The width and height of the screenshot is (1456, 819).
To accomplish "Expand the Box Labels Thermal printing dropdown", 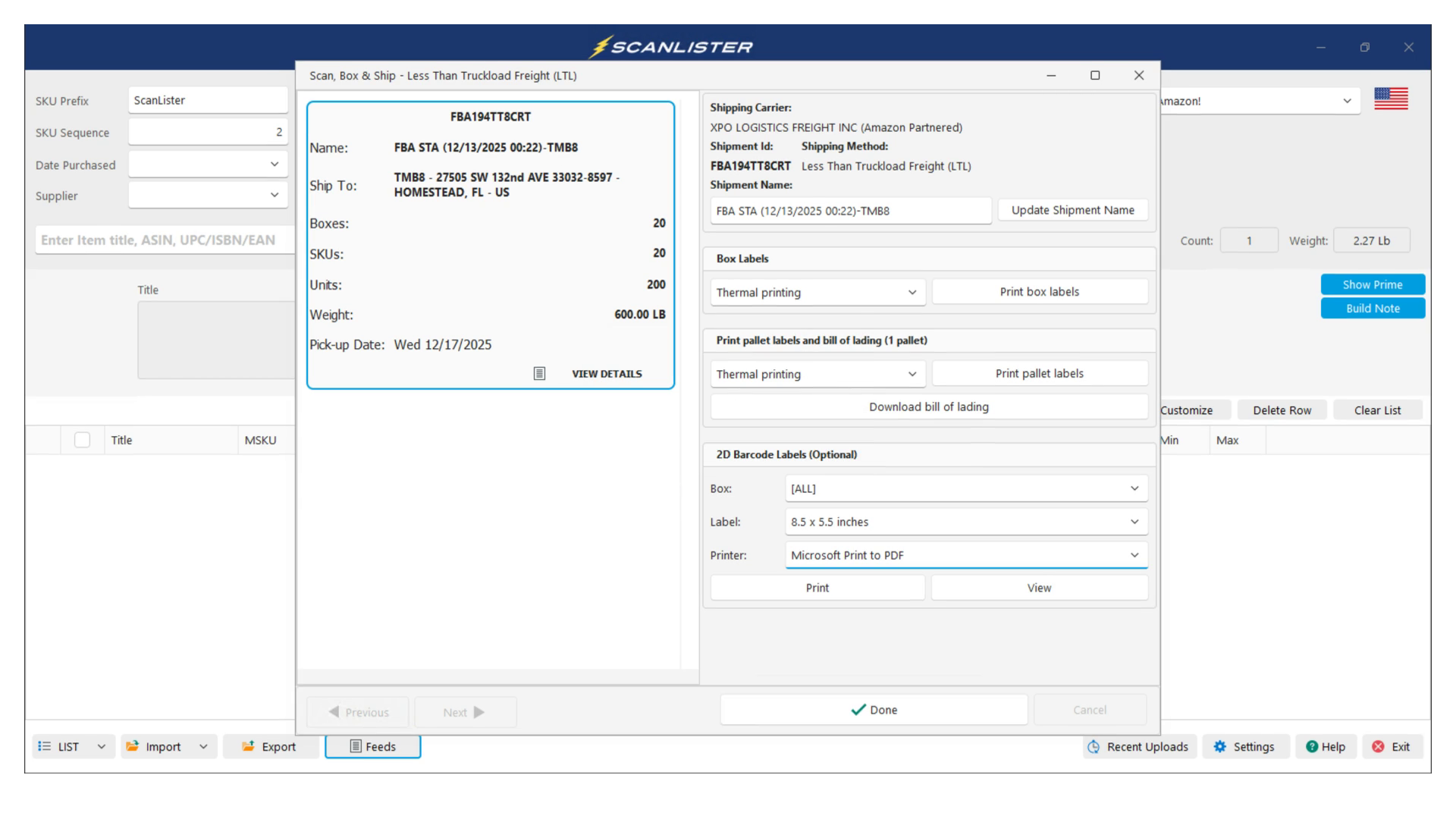I will point(817,293).
